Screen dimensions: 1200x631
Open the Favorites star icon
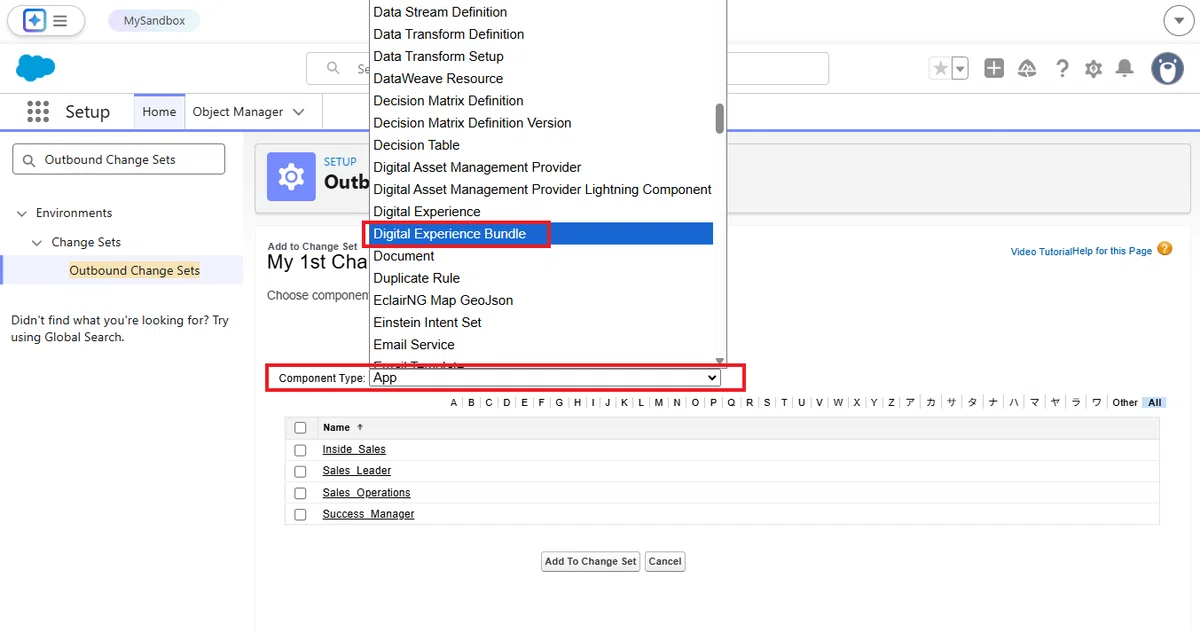tap(940, 68)
